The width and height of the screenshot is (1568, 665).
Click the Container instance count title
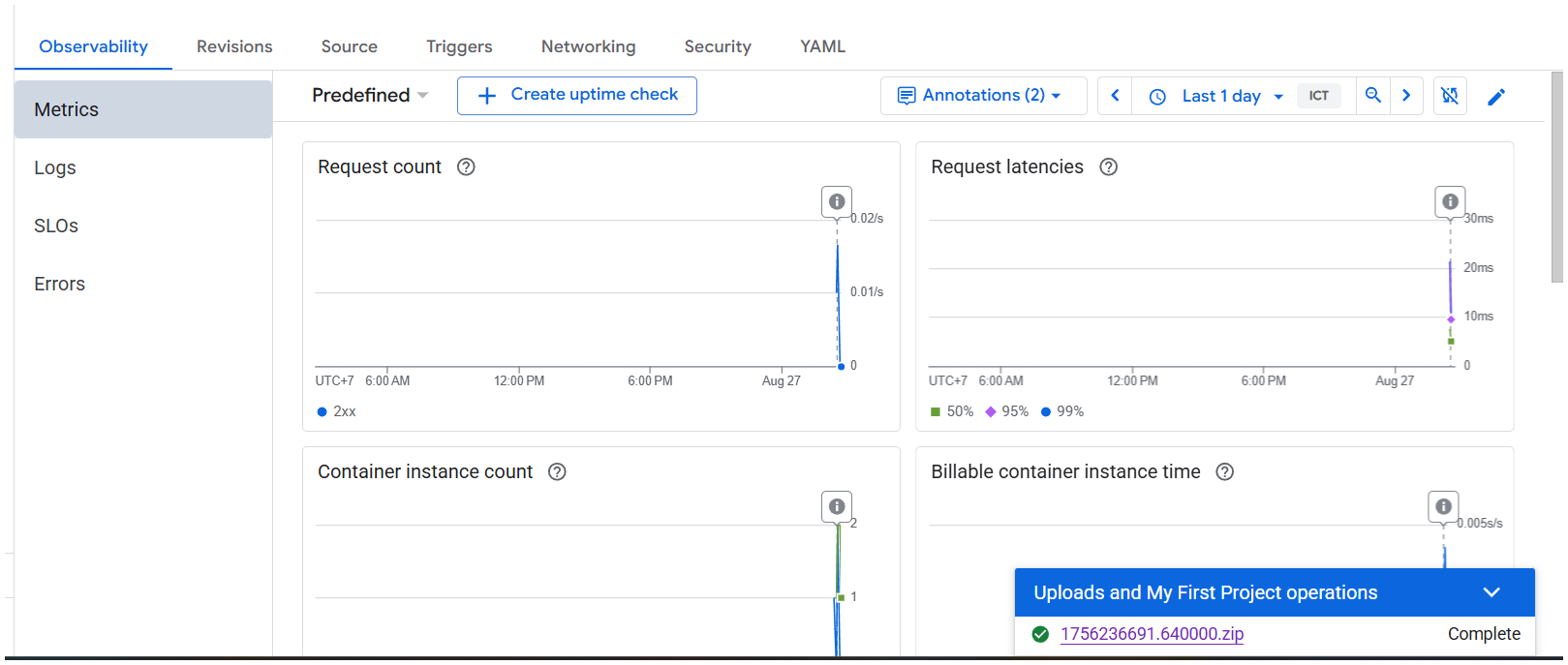425,471
